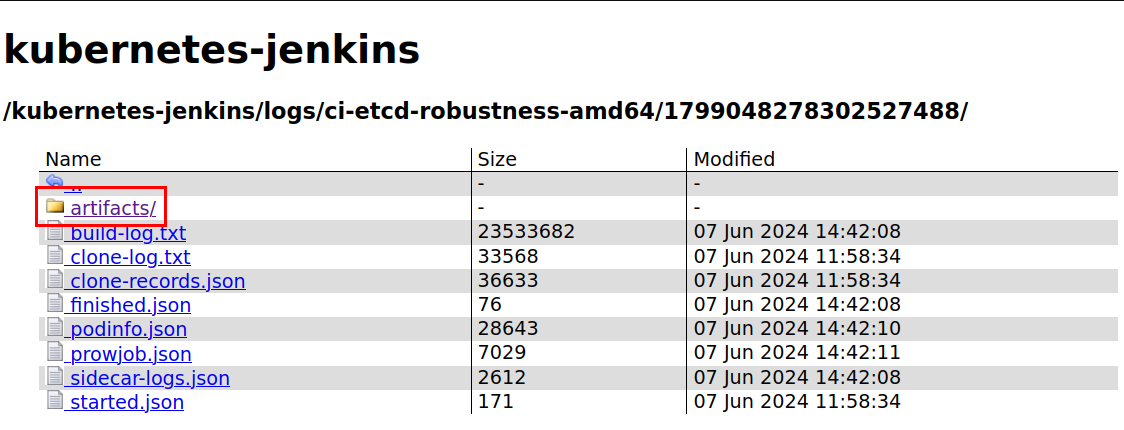Image resolution: width=1124 pixels, height=430 pixels.
Task: Click the file icon beside finished.json
Action: point(54,304)
